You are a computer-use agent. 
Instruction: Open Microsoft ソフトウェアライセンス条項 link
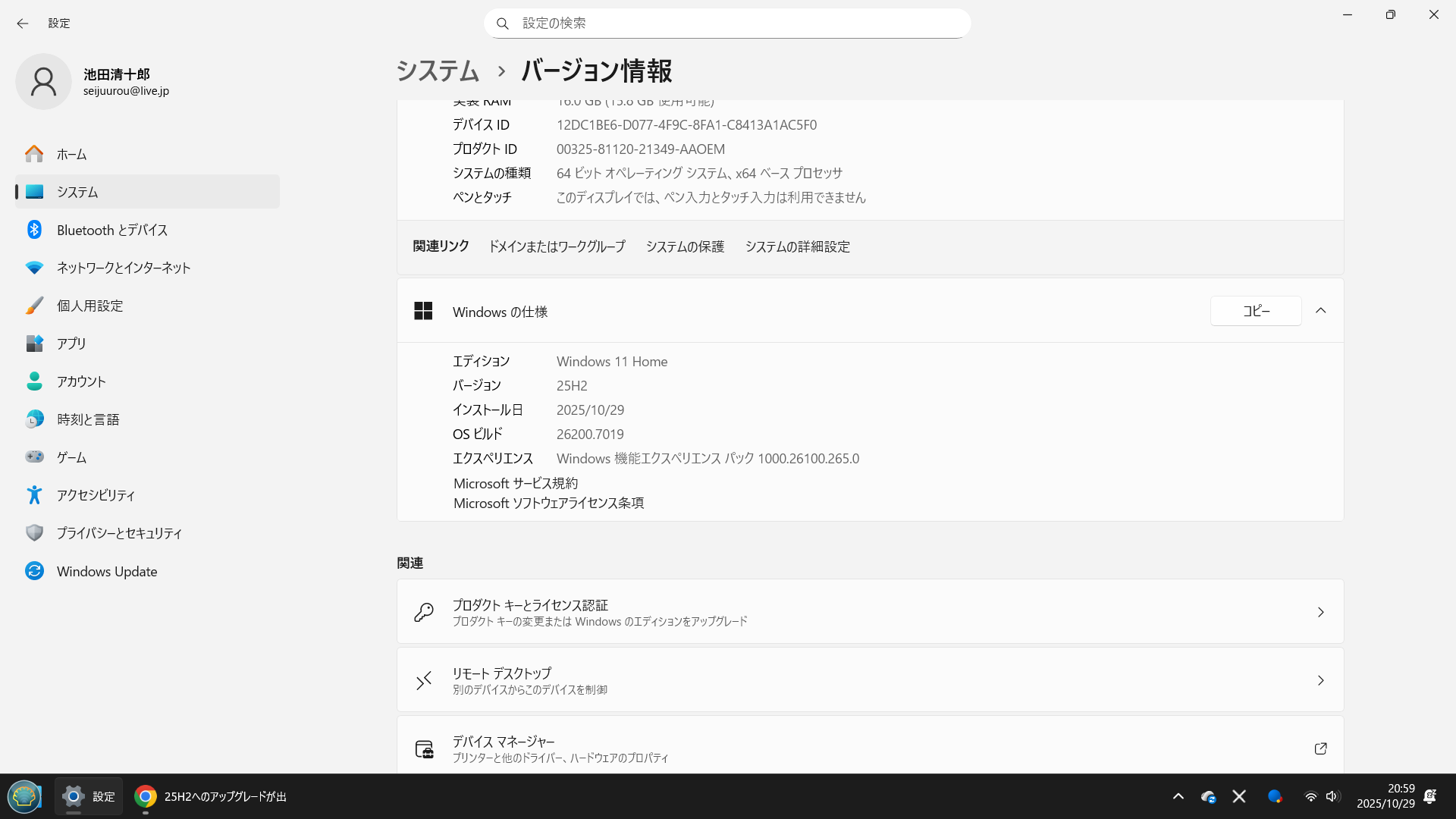click(548, 504)
